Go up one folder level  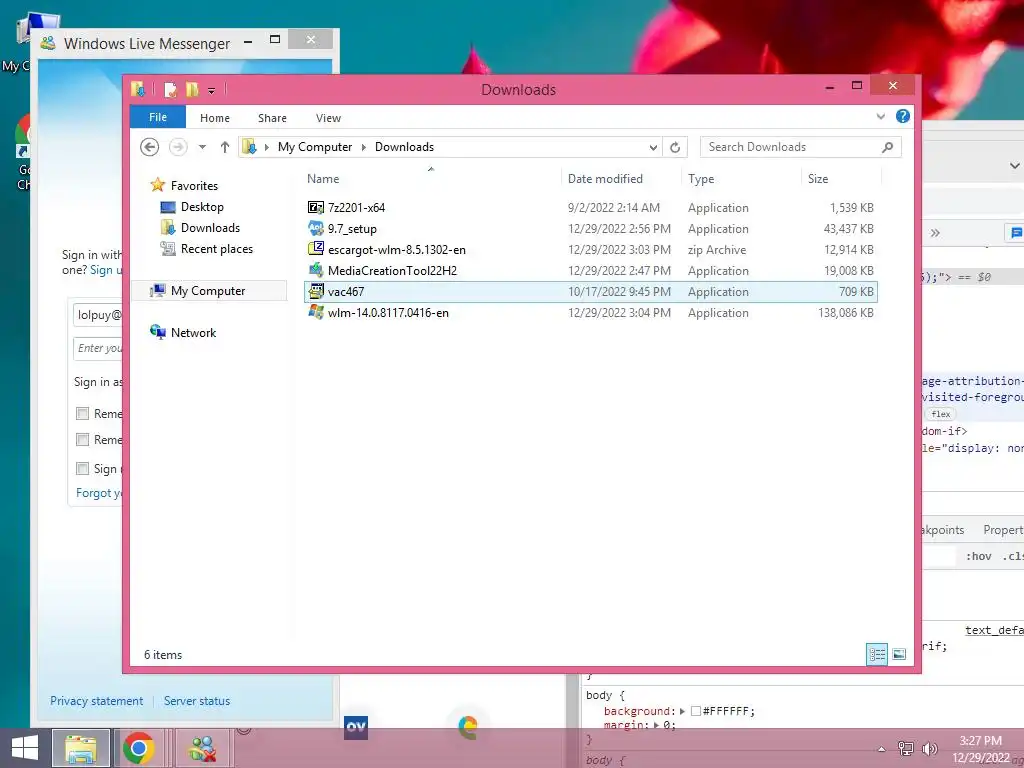[x=225, y=147]
